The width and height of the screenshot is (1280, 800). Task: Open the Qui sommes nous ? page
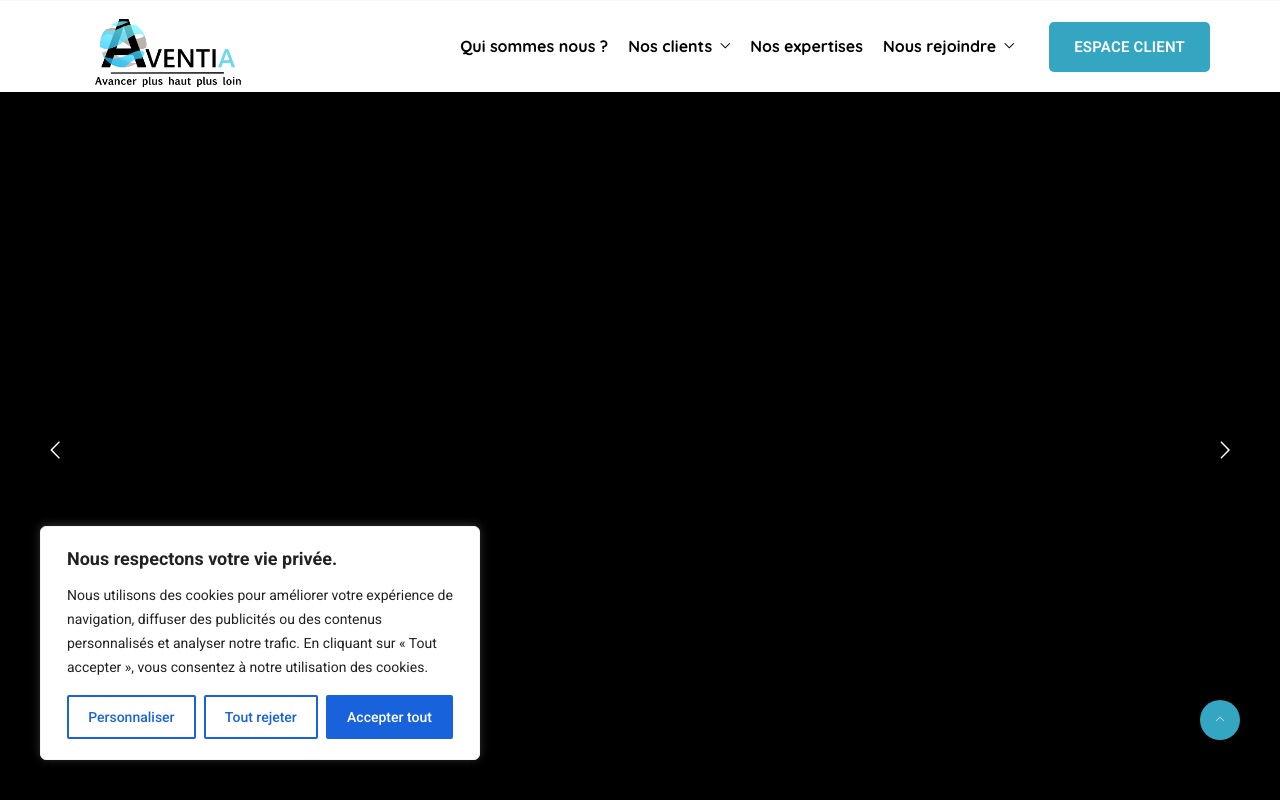point(534,46)
